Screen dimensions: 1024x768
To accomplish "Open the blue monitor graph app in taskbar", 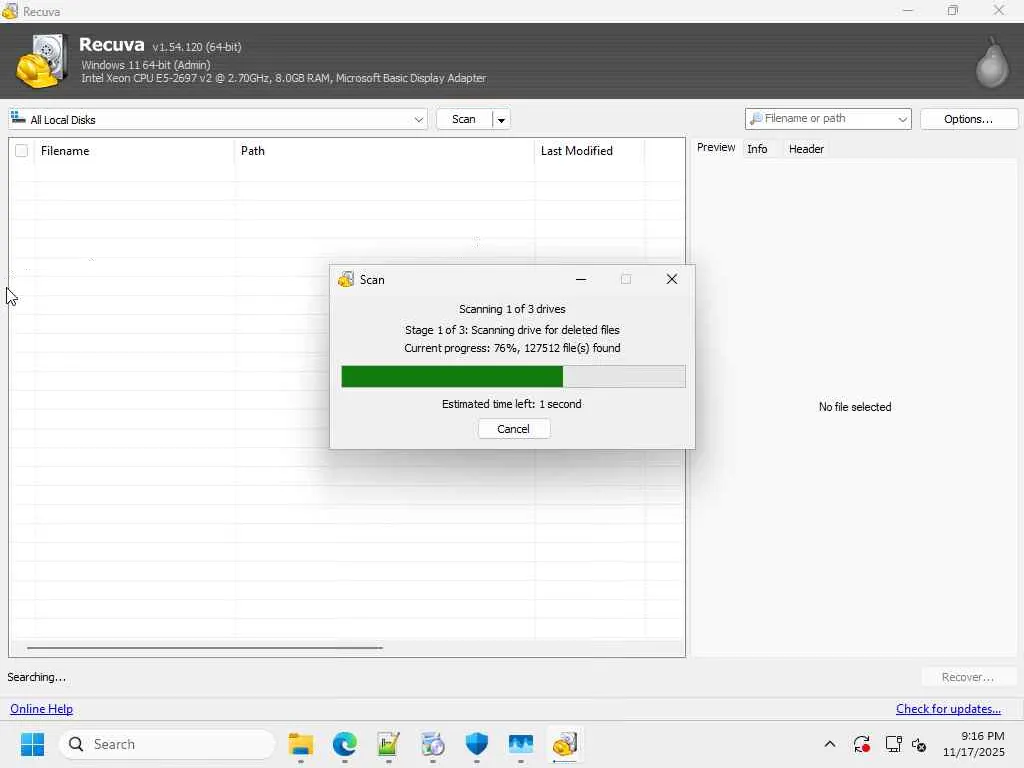I will coord(520,744).
